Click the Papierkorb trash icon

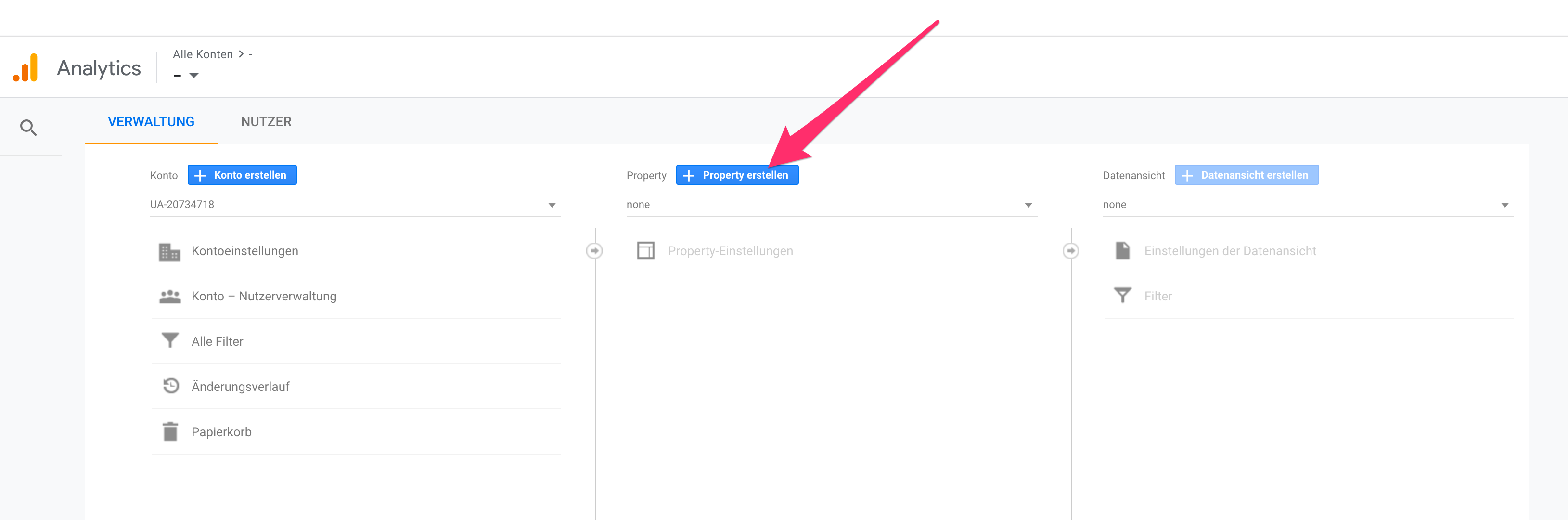(170, 432)
